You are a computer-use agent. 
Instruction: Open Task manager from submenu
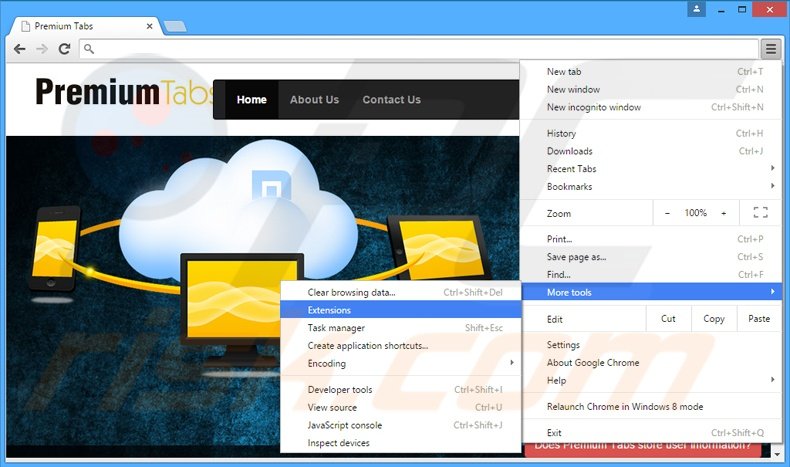coord(401,328)
